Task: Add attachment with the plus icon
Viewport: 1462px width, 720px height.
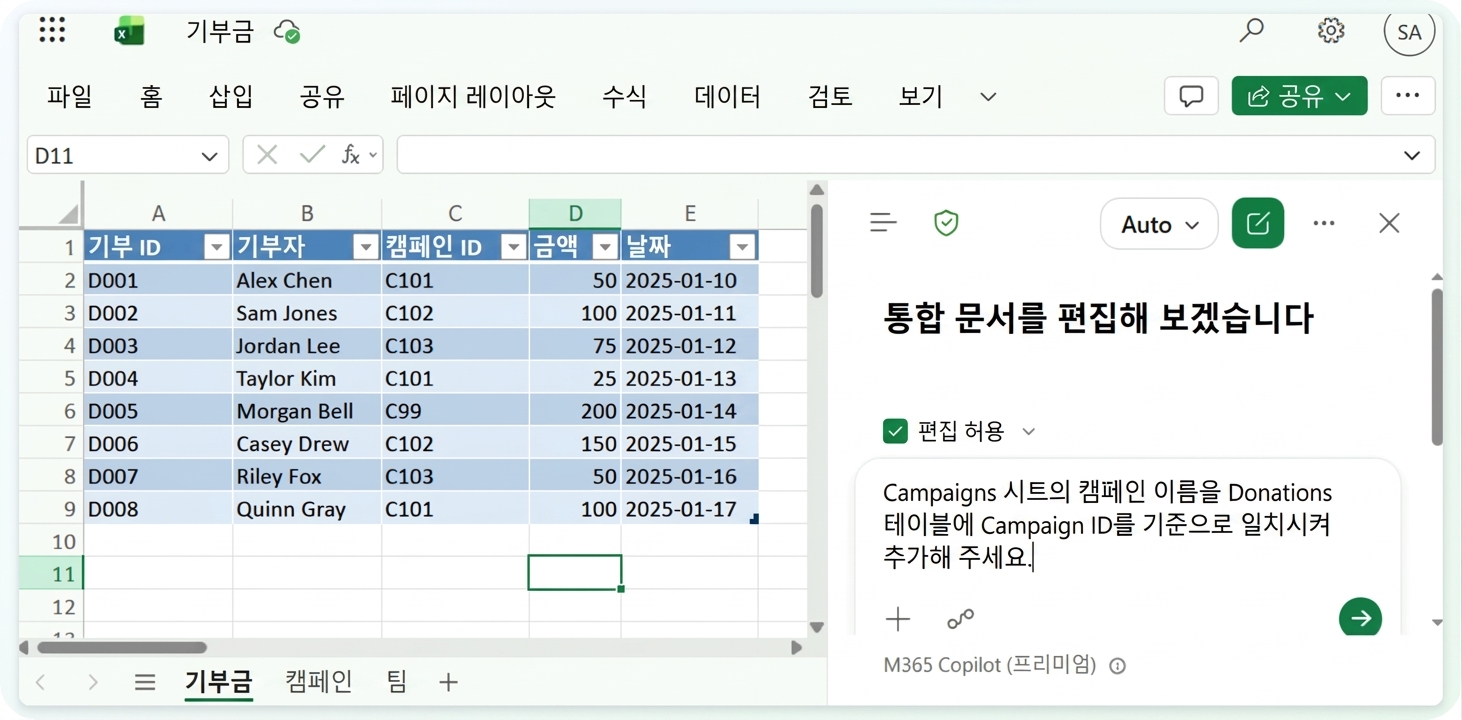Action: pyautogui.click(x=898, y=619)
